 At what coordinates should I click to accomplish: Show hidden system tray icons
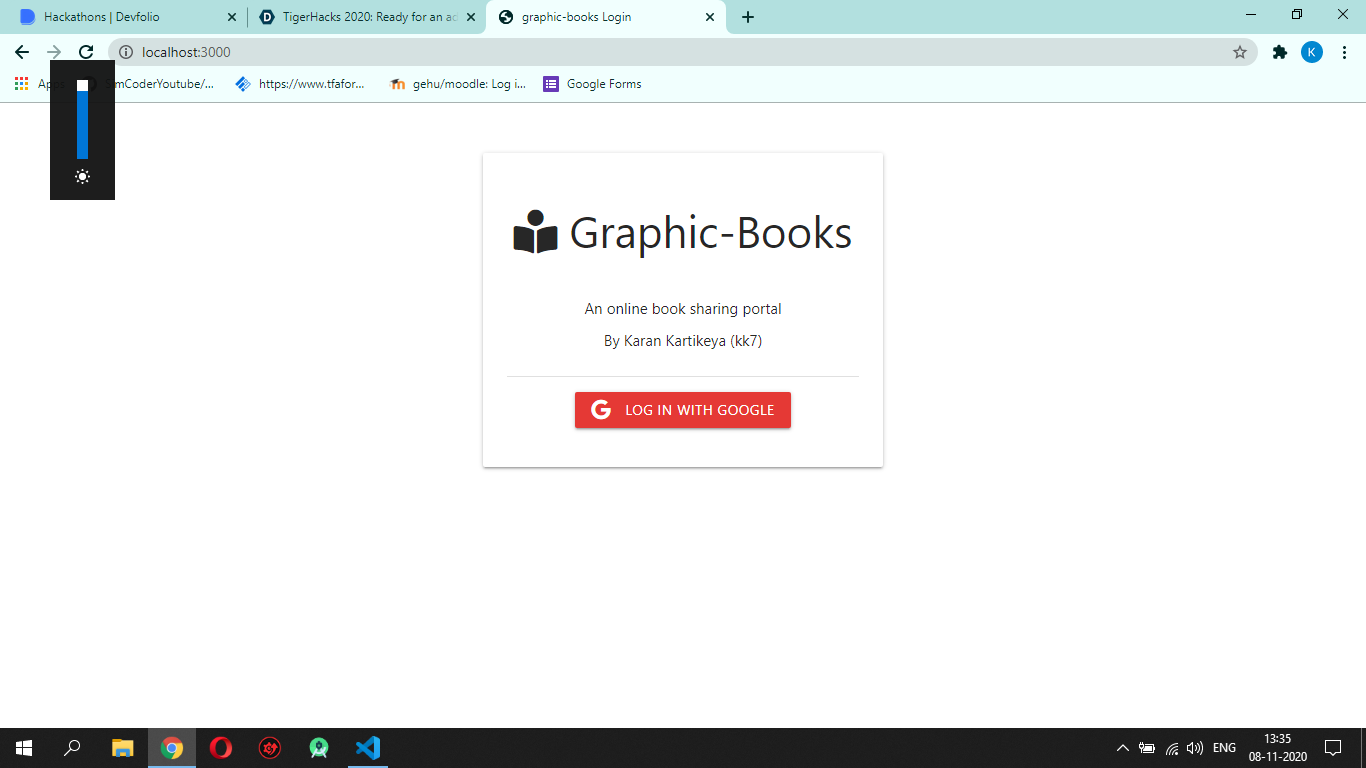click(x=1123, y=748)
